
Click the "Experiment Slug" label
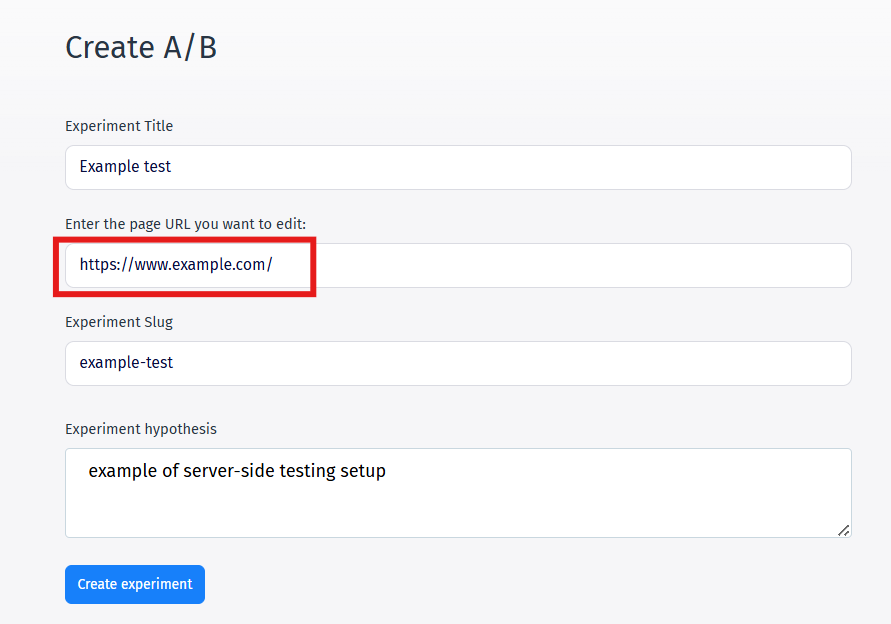coord(119,322)
